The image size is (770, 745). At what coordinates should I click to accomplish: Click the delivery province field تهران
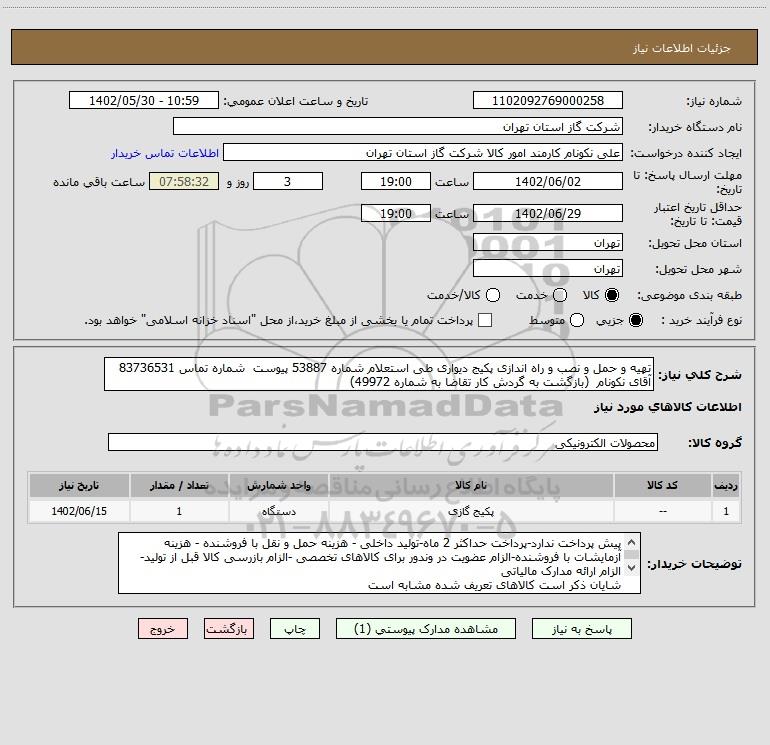coord(548,242)
